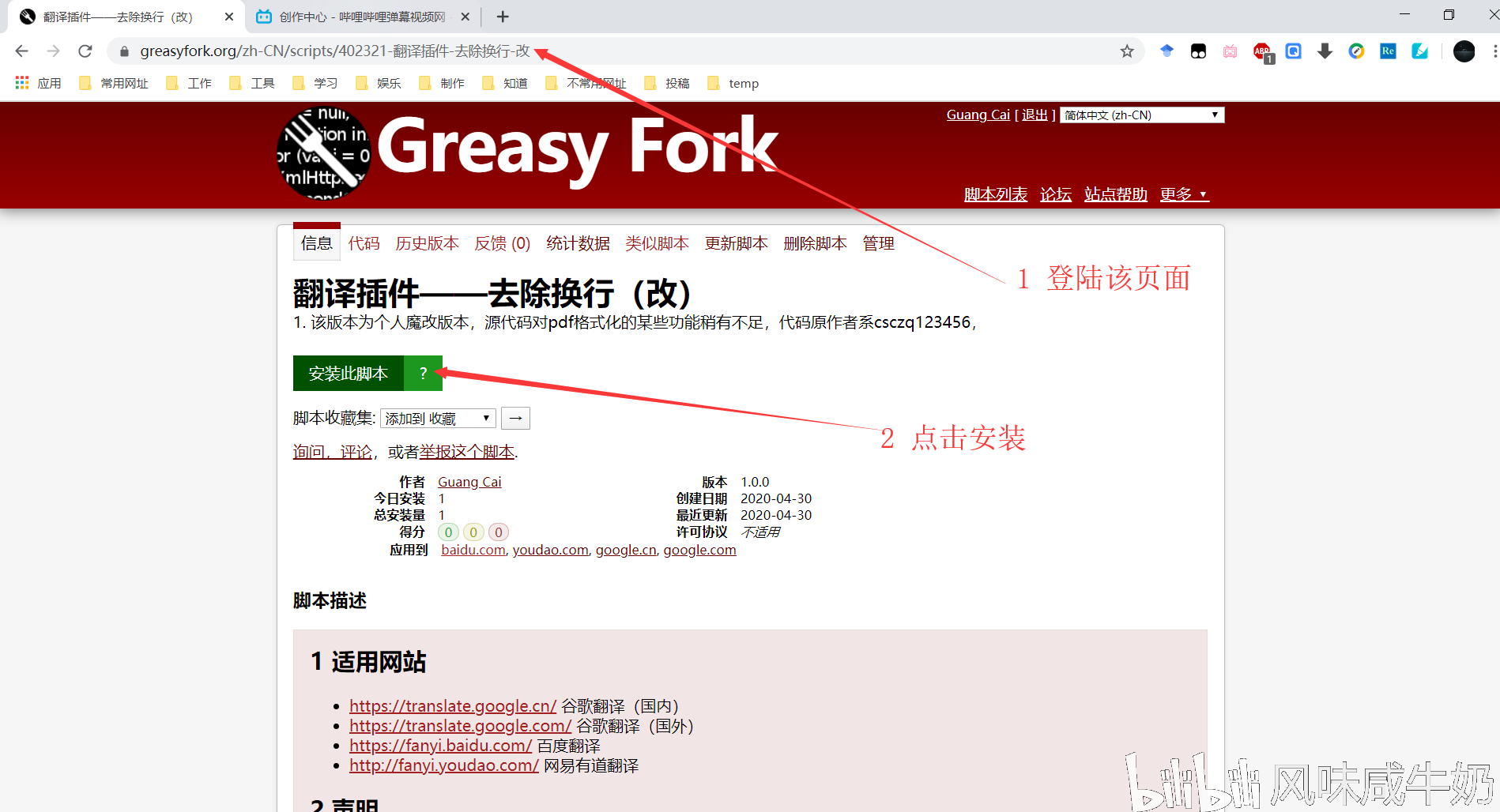Click the author Guang Cai link
Screen dimensions: 1500x812
pyautogui.click(x=469, y=482)
